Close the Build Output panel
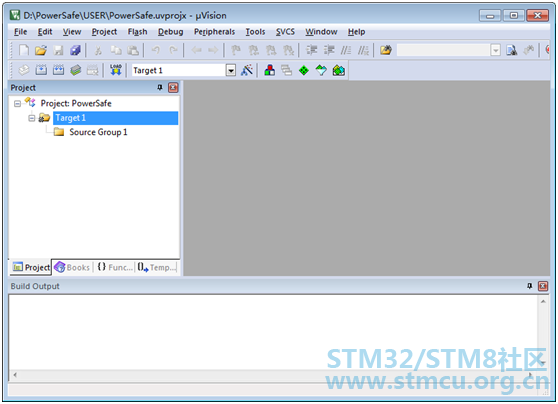The width and height of the screenshot is (558, 404). click(543, 286)
